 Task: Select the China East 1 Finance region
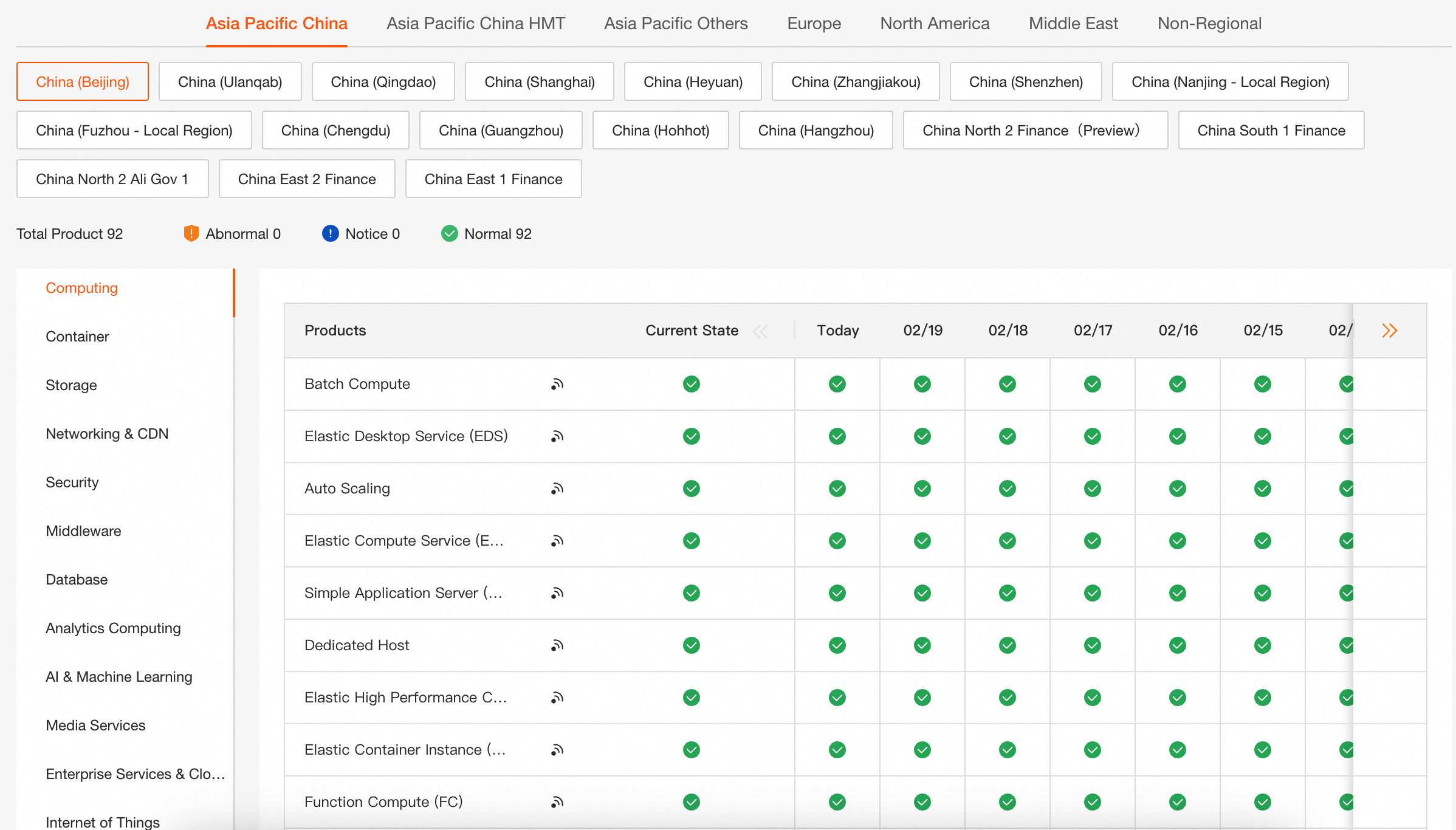[493, 179]
